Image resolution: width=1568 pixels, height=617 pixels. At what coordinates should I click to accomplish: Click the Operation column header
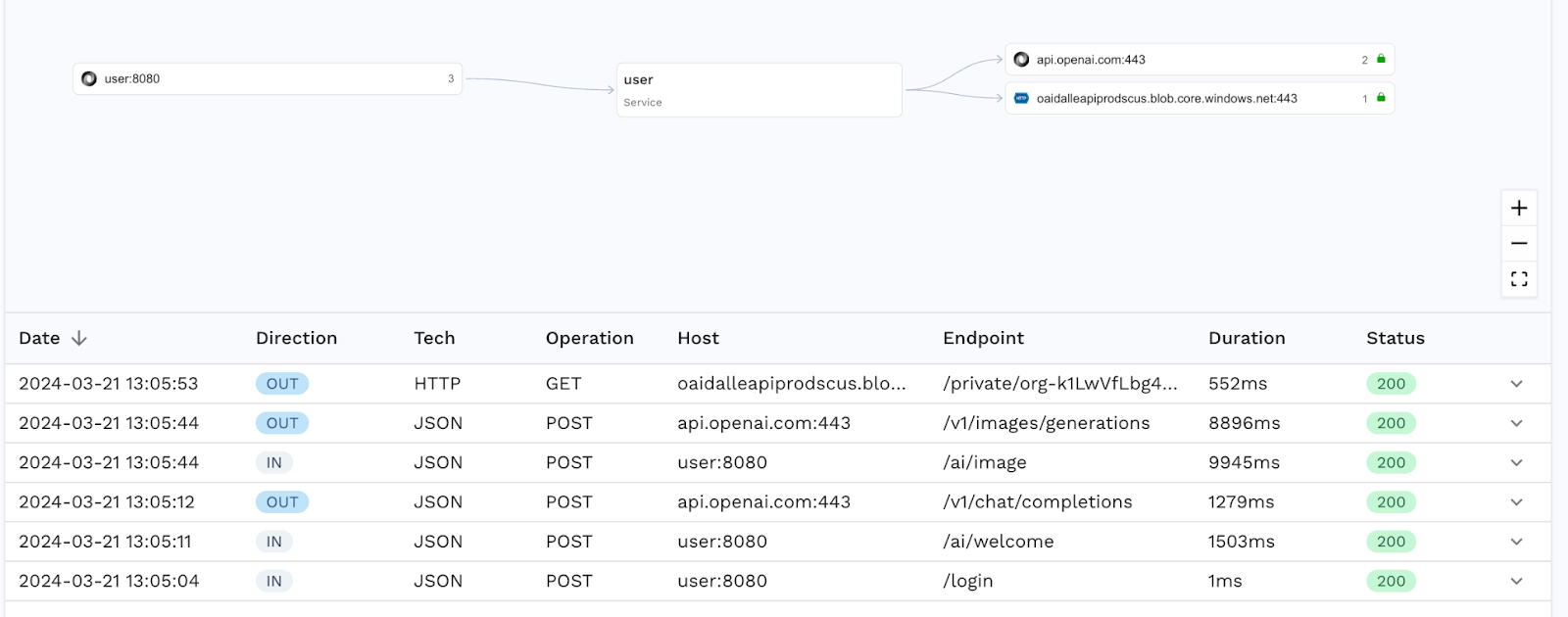click(x=590, y=338)
